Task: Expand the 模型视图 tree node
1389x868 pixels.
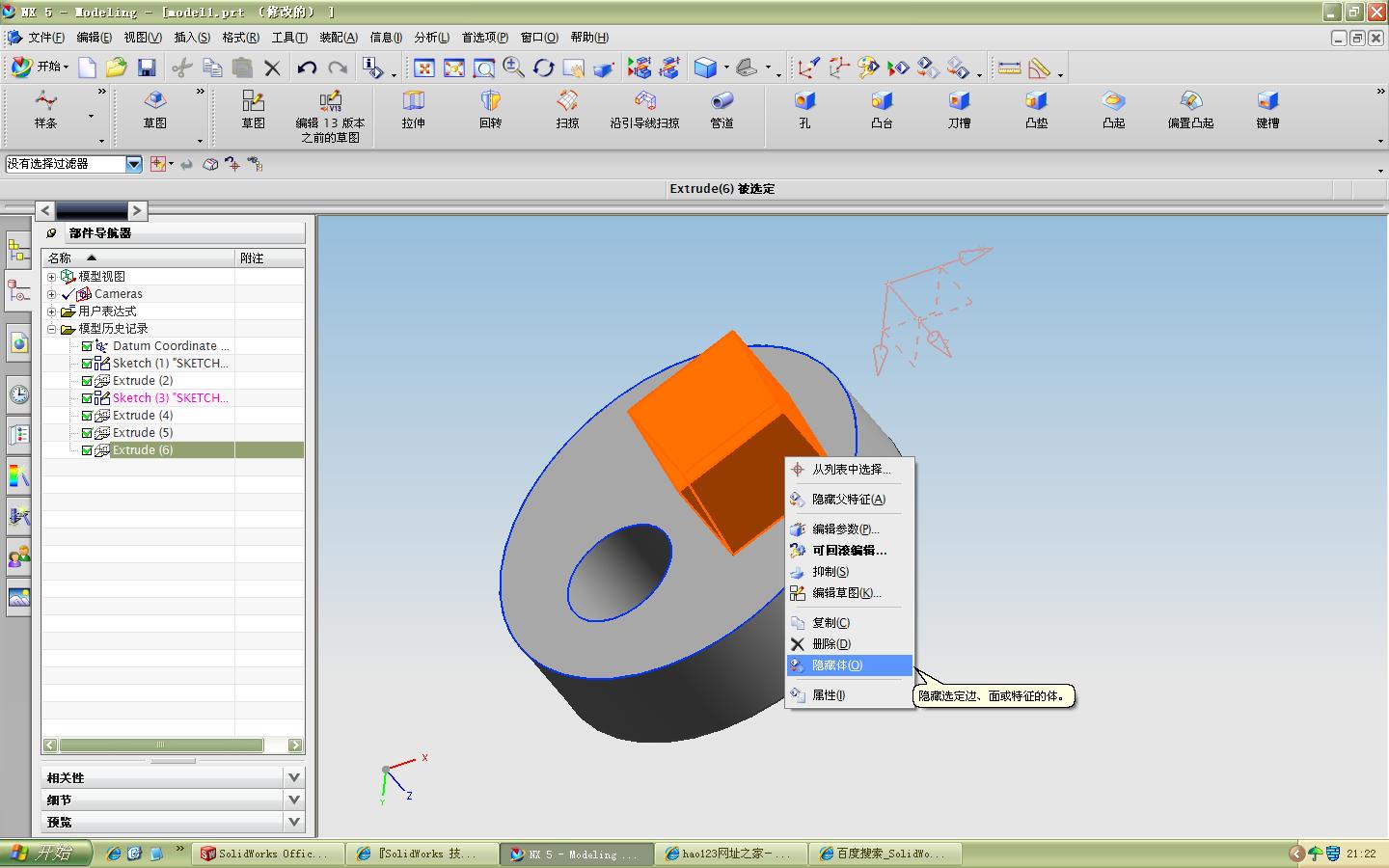Action: pyautogui.click(x=51, y=277)
